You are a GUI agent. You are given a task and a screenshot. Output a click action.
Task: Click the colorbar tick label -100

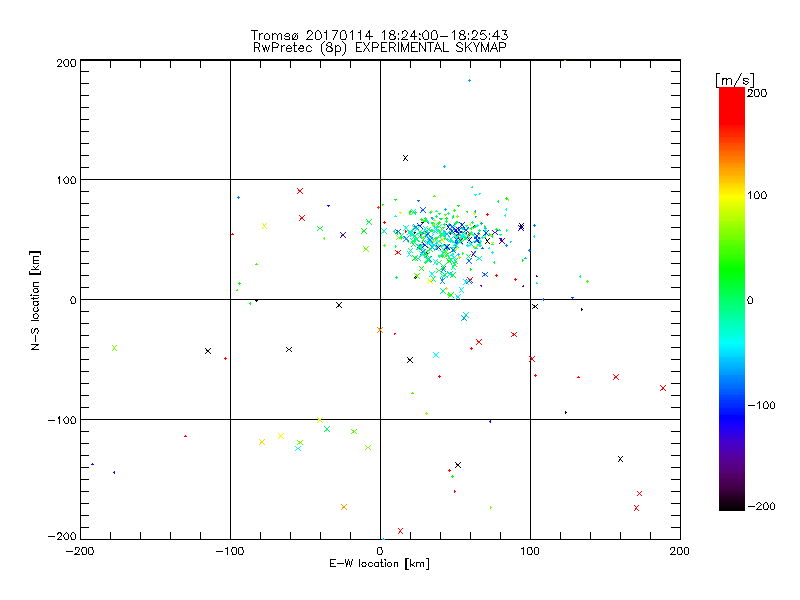pos(761,406)
